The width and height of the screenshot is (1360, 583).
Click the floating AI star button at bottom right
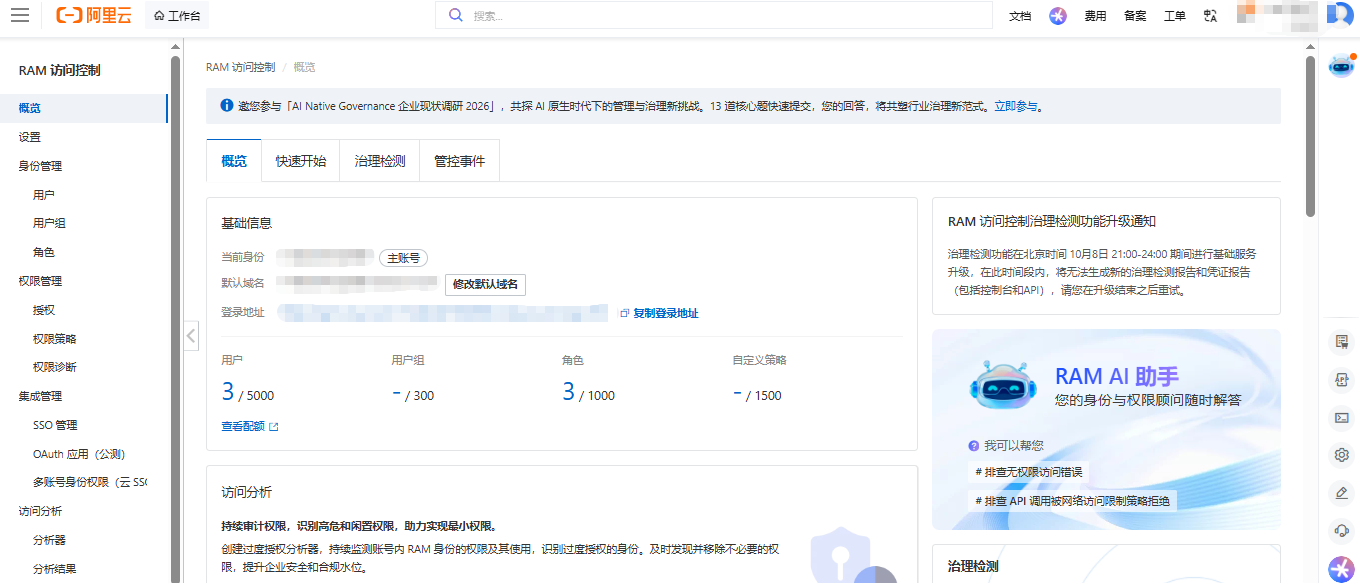tap(1341, 568)
